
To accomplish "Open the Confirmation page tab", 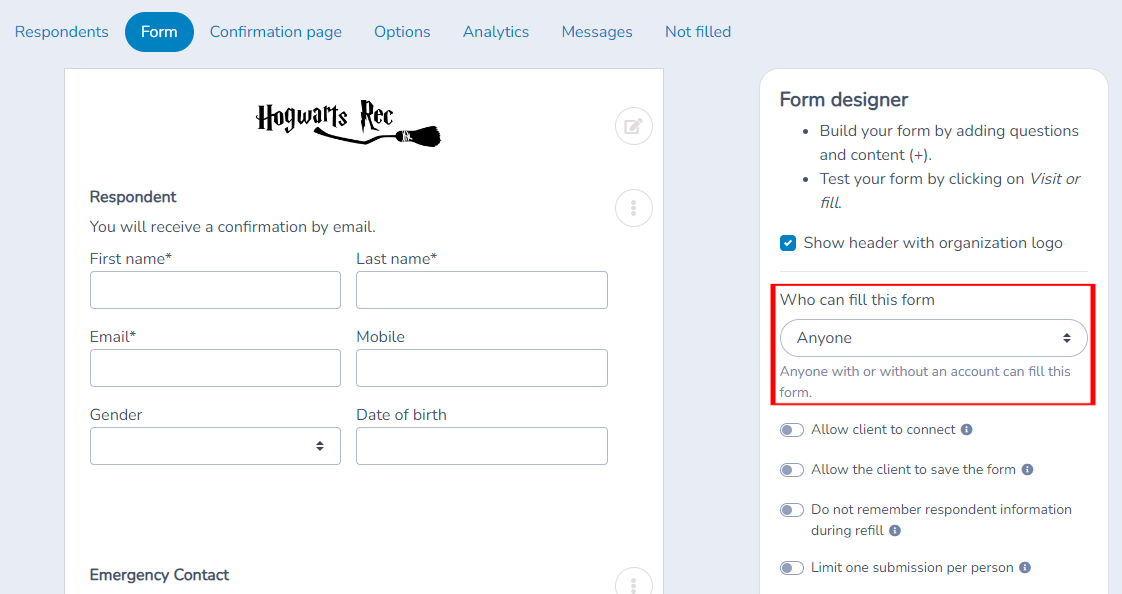I will pos(275,31).
